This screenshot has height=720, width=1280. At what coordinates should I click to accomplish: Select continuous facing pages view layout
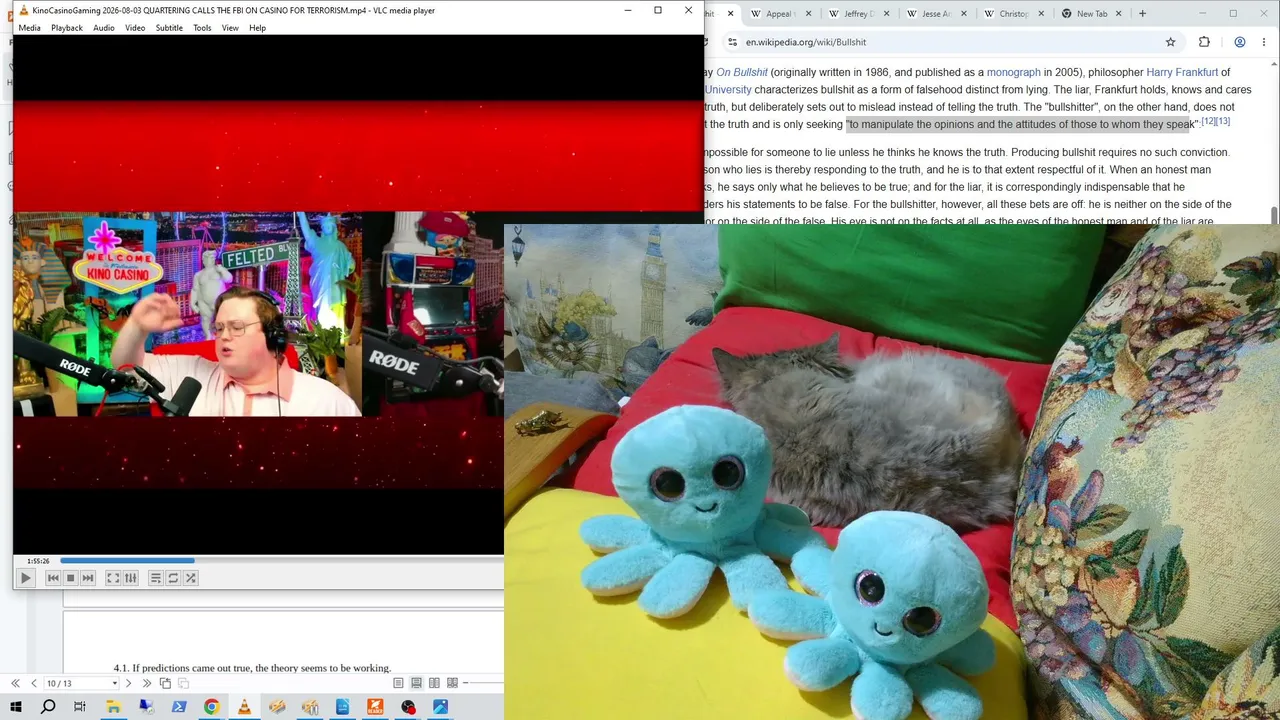point(452,683)
